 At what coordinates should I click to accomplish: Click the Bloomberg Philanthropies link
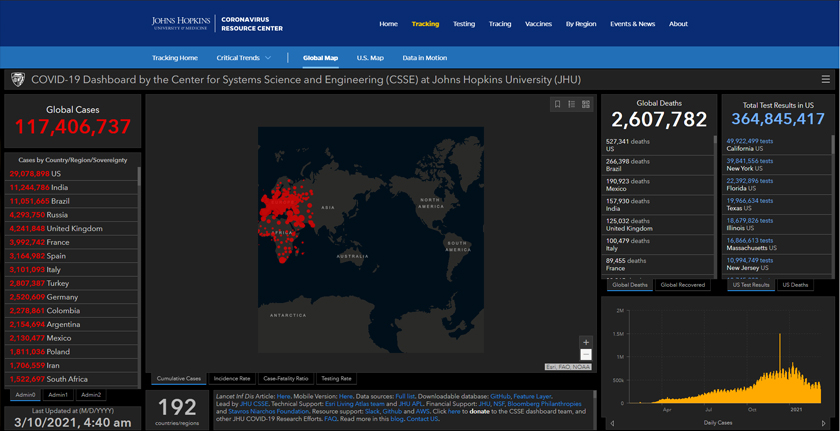click(544, 404)
